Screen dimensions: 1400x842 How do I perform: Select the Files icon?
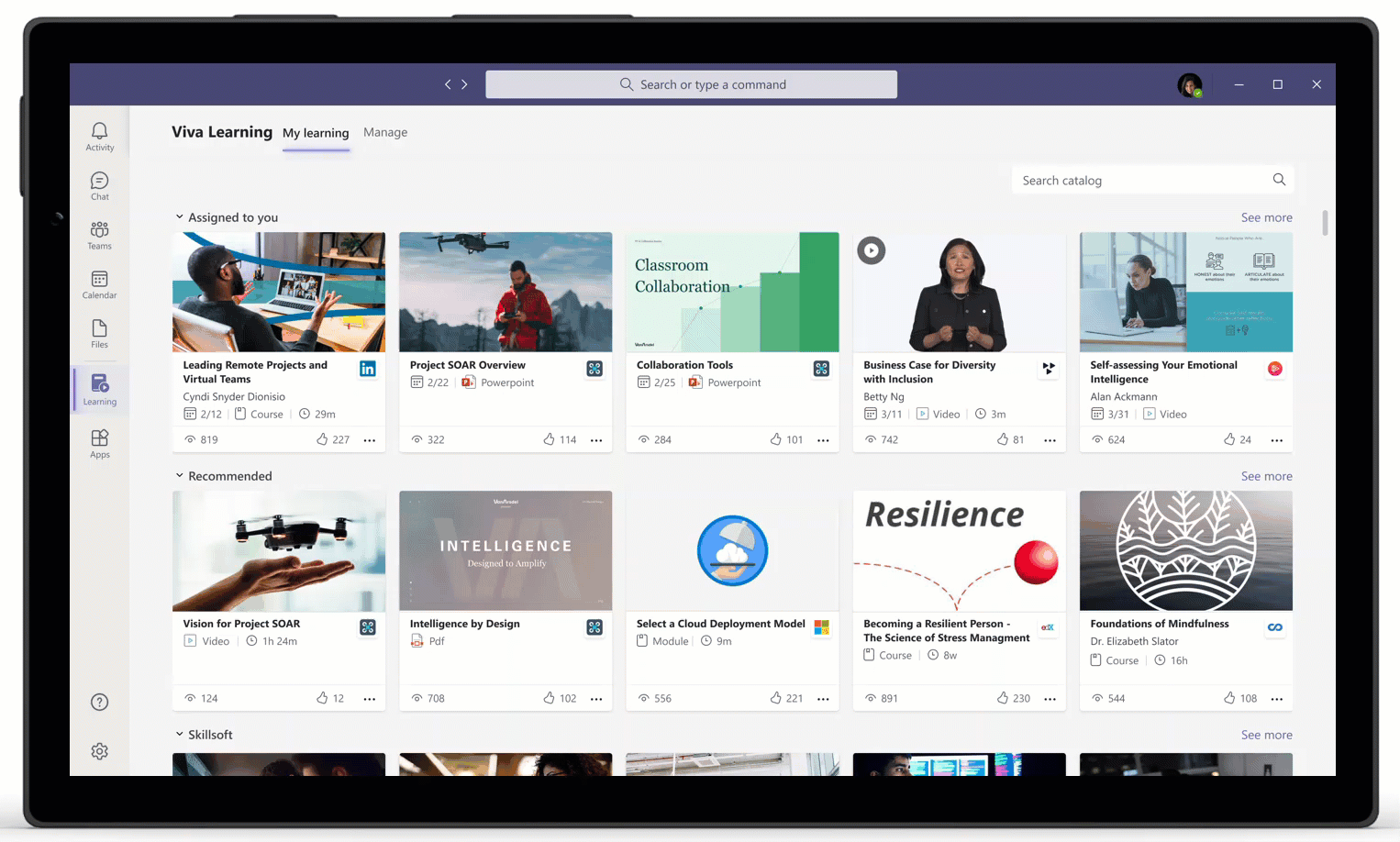click(x=99, y=335)
